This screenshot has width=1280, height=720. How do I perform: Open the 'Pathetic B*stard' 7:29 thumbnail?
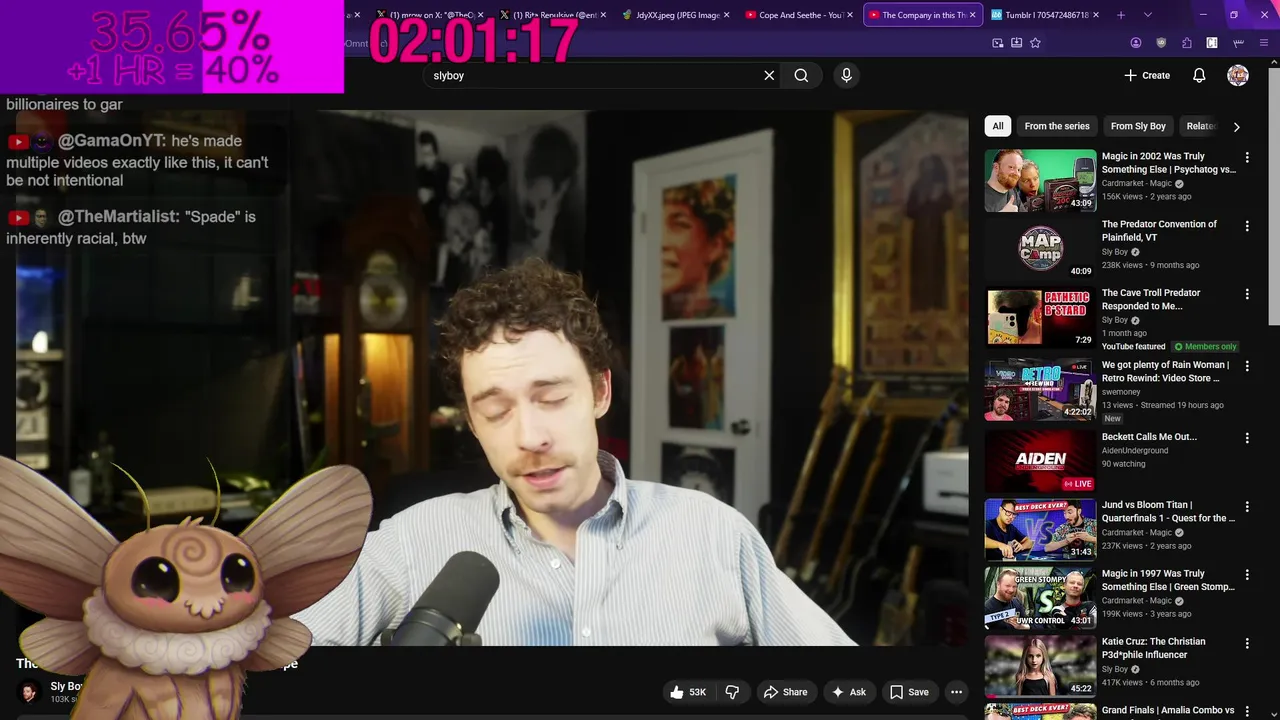pos(1040,317)
